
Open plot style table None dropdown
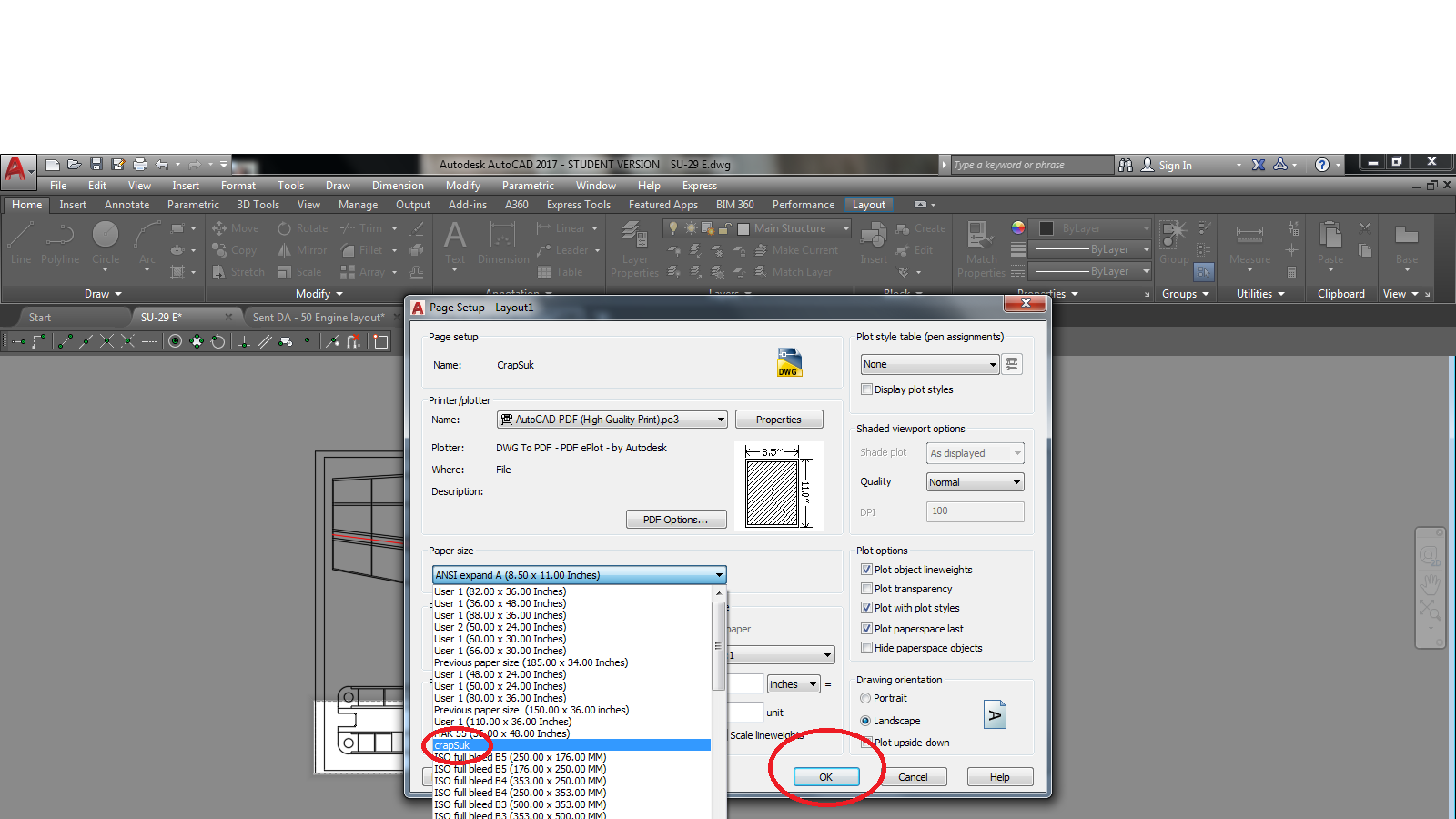click(930, 364)
